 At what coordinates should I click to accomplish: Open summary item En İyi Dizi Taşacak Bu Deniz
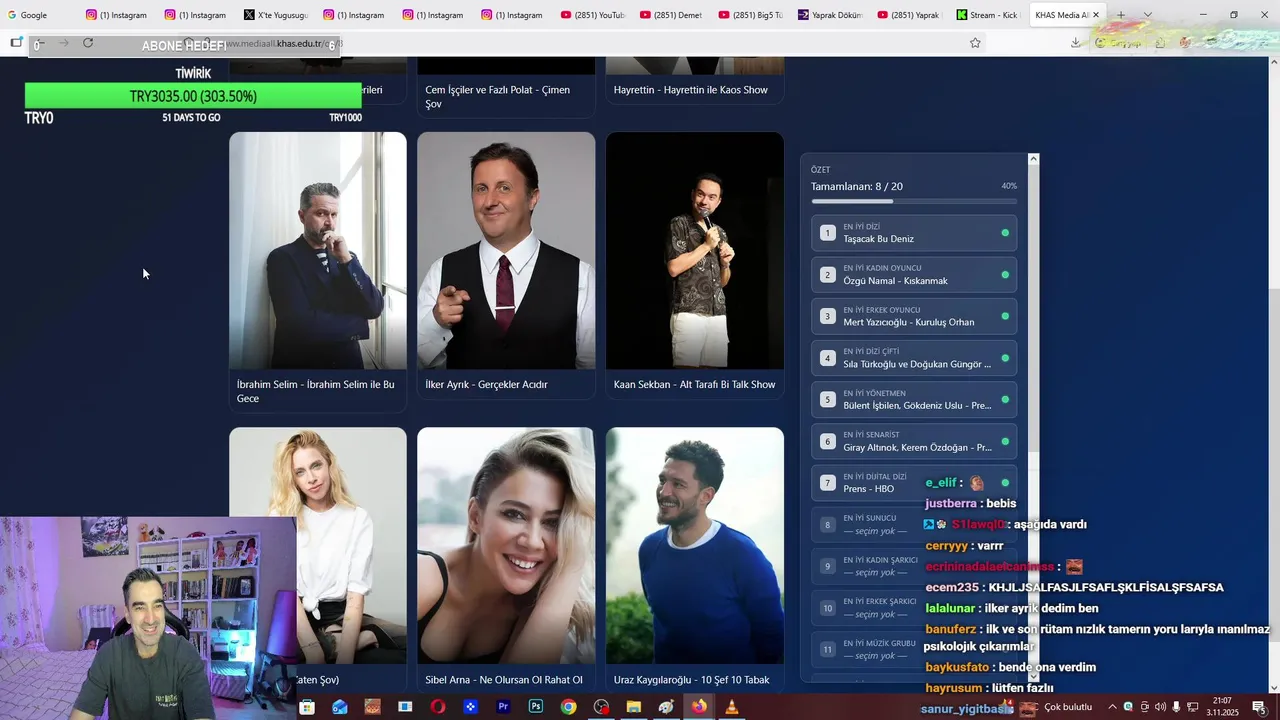914,233
